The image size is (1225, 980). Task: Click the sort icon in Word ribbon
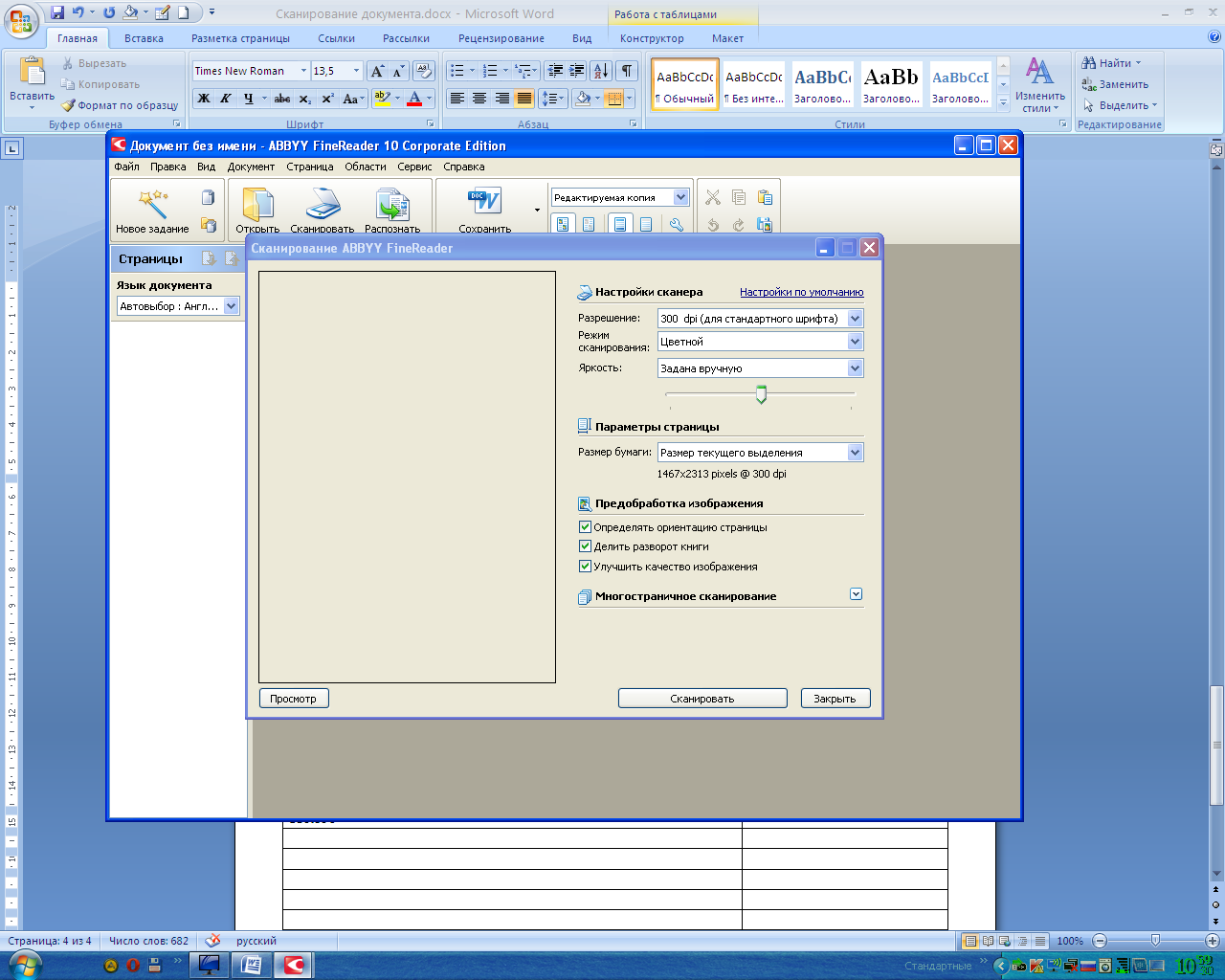[x=601, y=71]
